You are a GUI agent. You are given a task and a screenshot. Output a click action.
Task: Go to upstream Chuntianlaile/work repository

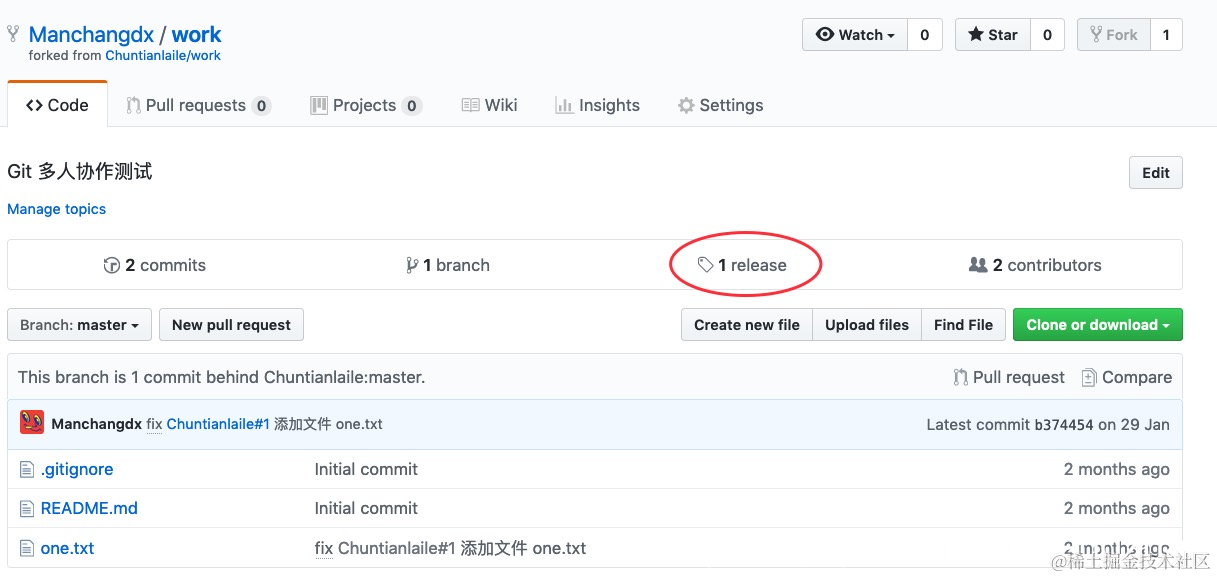pos(163,56)
